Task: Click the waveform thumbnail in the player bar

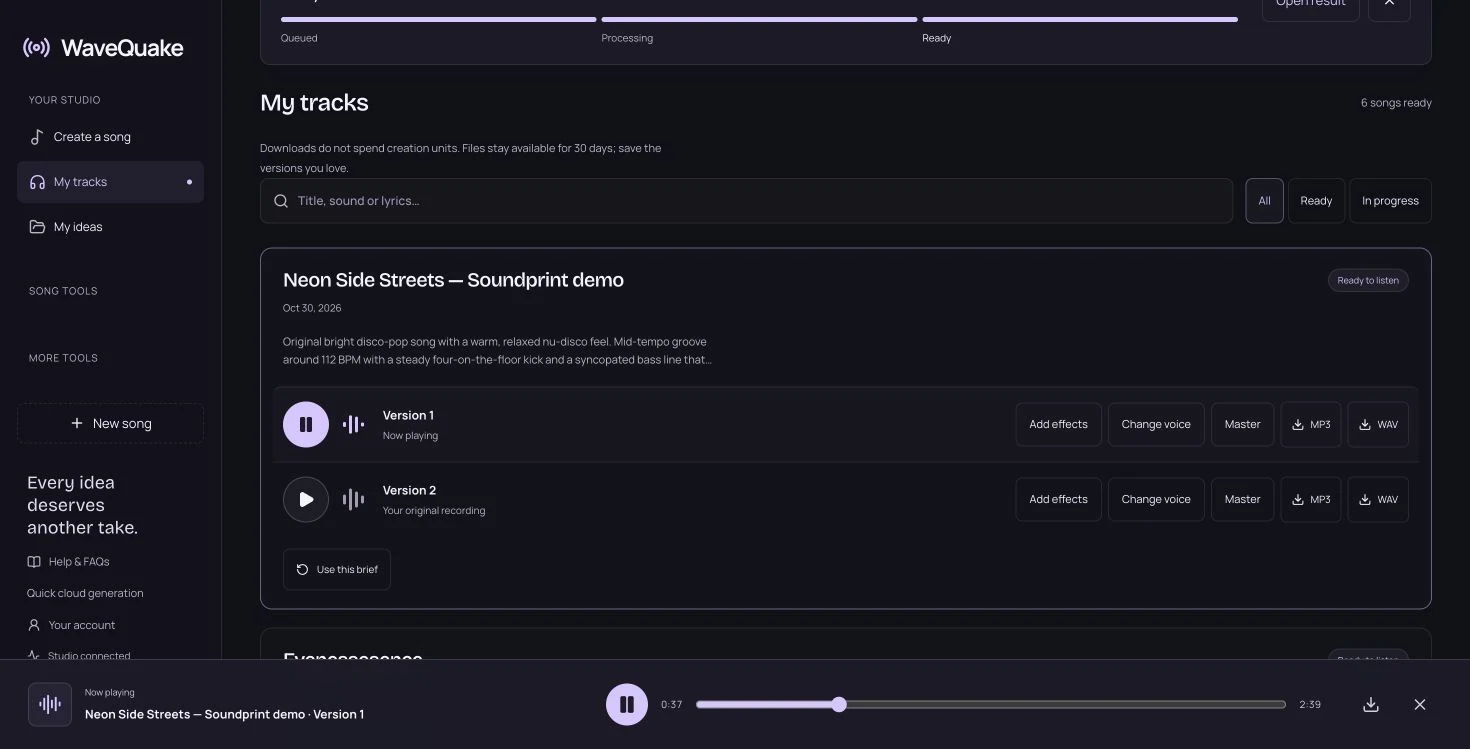Action: pos(50,704)
